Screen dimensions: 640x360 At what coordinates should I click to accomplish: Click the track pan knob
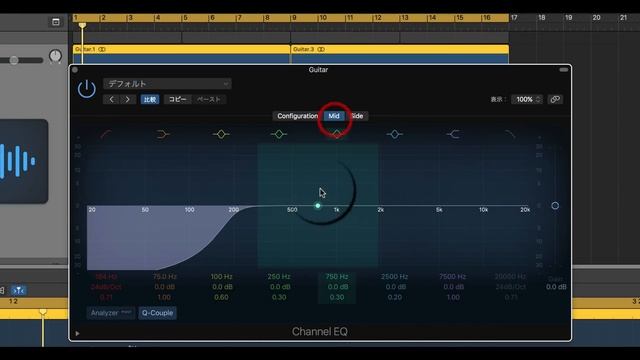[x=55, y=56]
